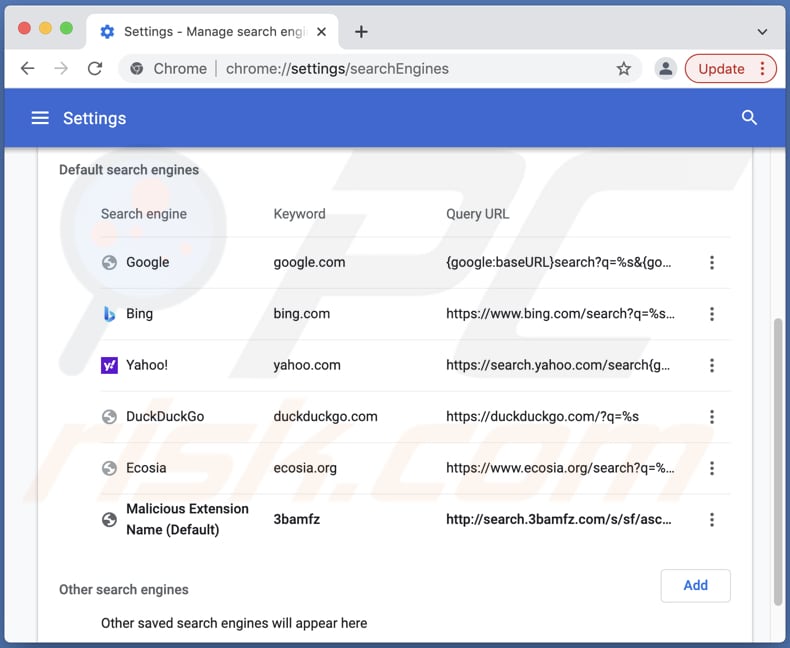Click the Chrome Update button
Screen dimensions: 790x648
tap(721, 69)
